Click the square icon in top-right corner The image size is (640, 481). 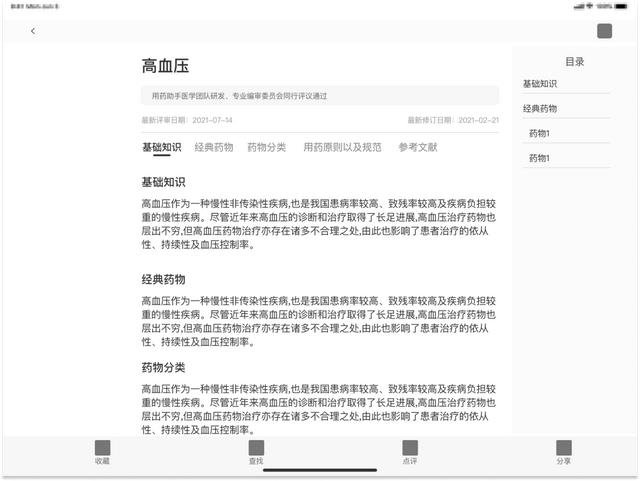(x=604, y=31)
